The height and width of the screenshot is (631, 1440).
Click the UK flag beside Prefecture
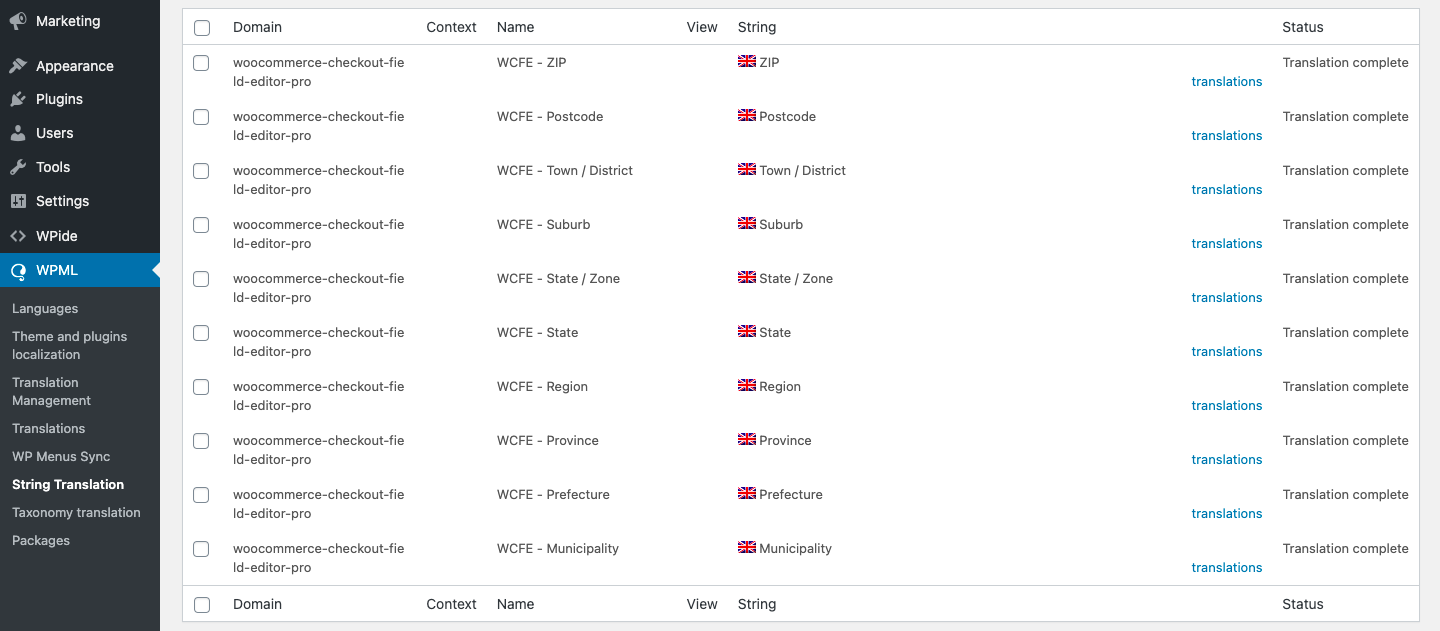click(x=746, y=494)
